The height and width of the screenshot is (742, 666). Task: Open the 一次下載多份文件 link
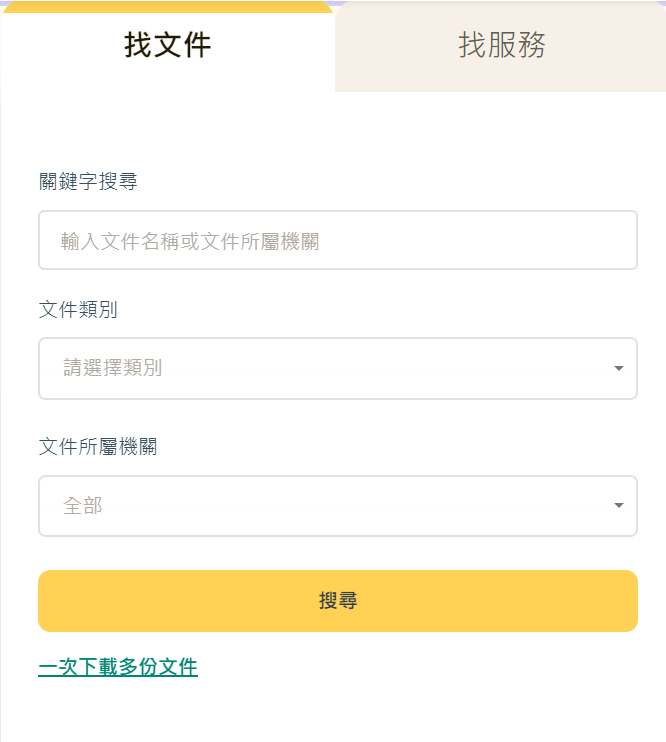[118, 667]
